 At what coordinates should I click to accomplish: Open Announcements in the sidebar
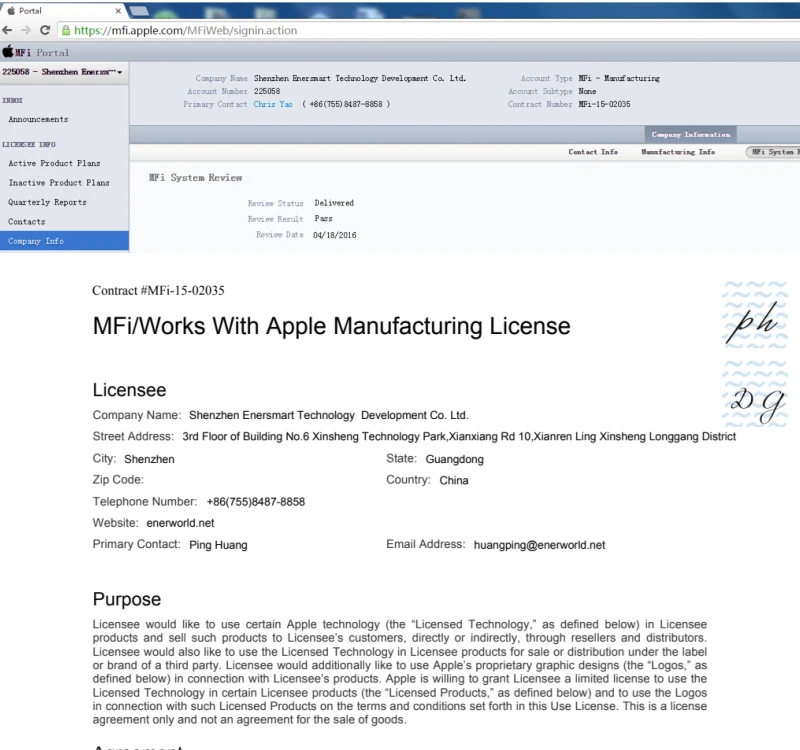click(x=38, y=119)
